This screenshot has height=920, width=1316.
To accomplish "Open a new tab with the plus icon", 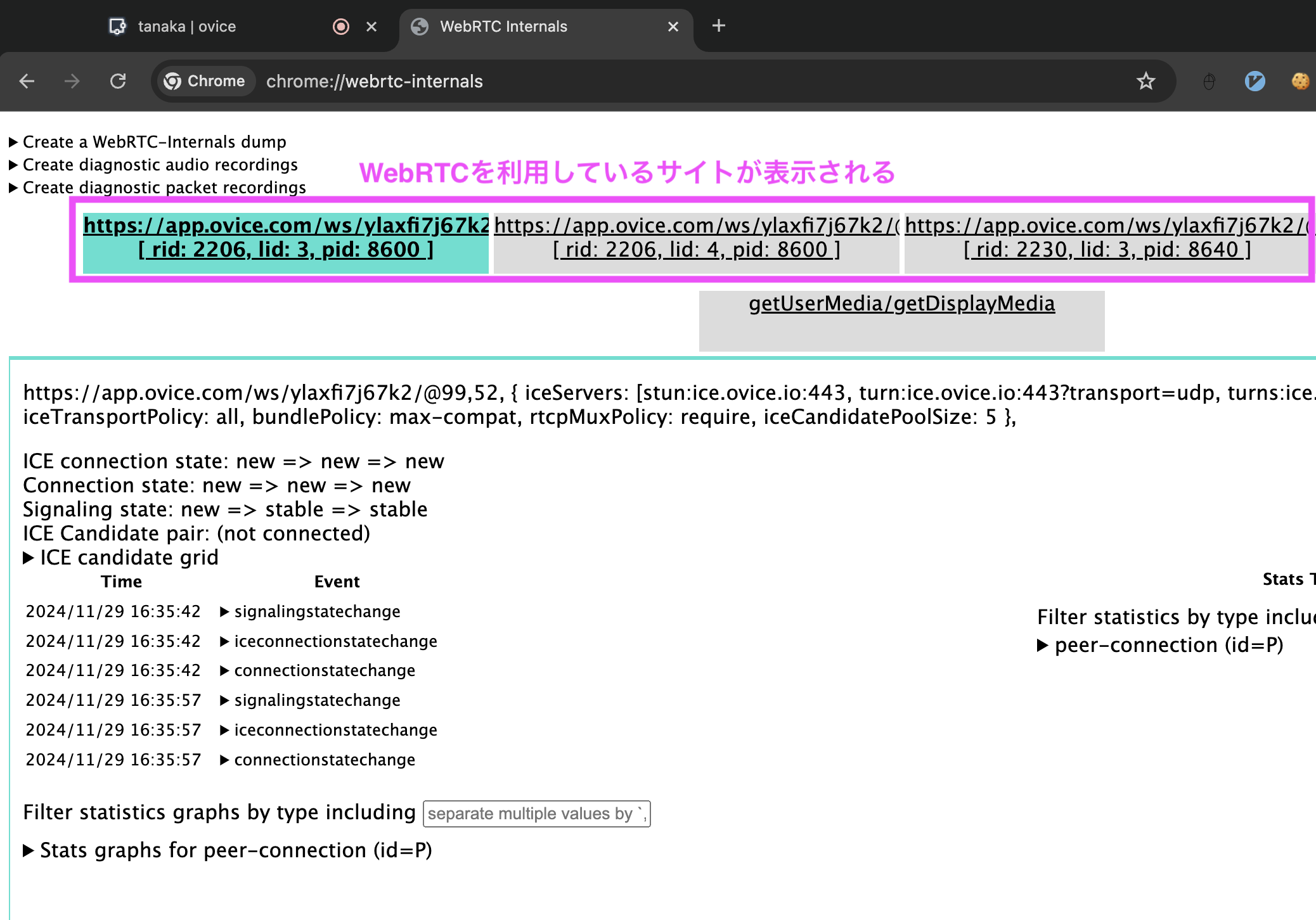I will click(718, 26).
